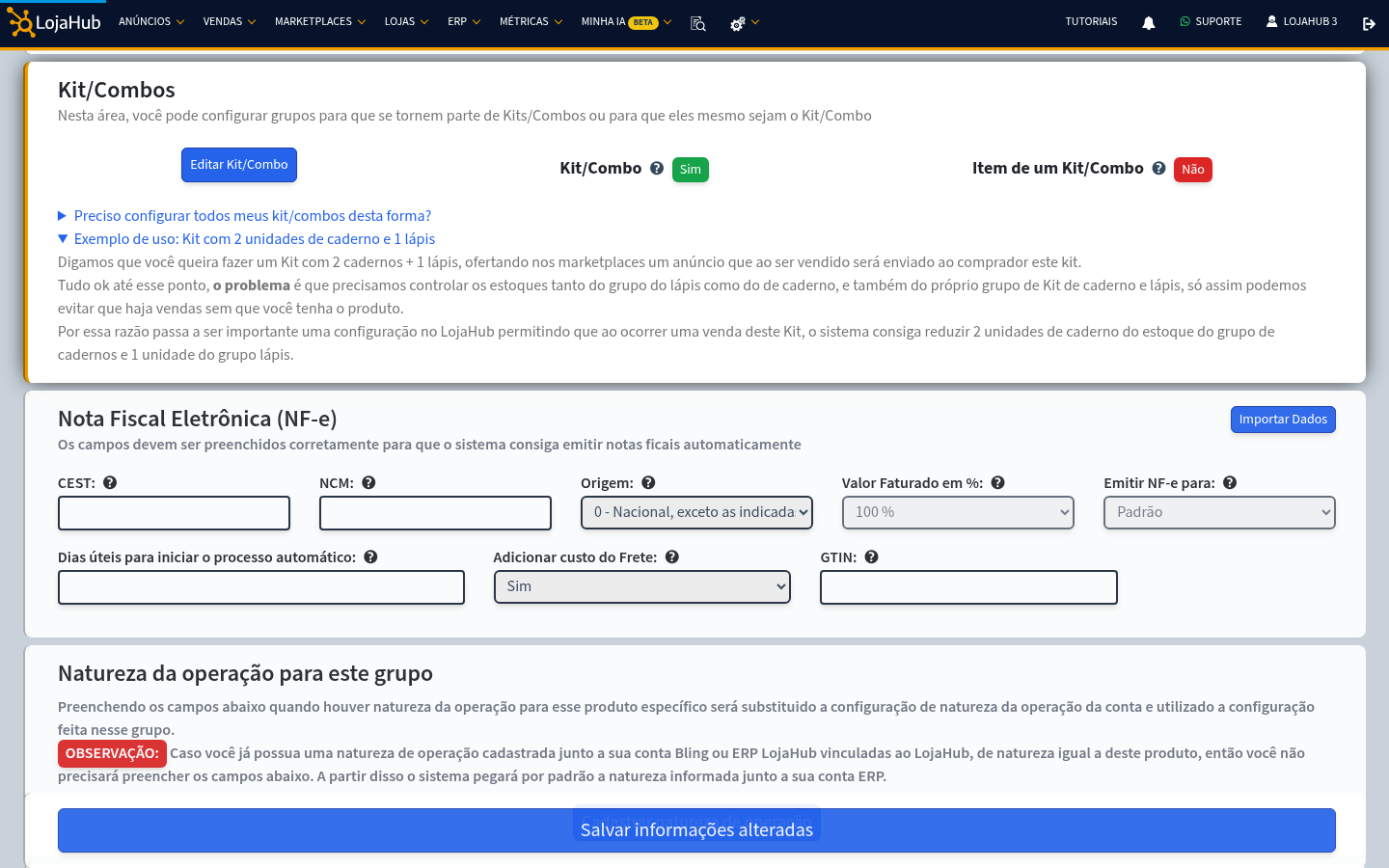Screen dimensions: 1389x868
Task: Open the ANÚNCIOS menu
Action: [x=151, y=22]
